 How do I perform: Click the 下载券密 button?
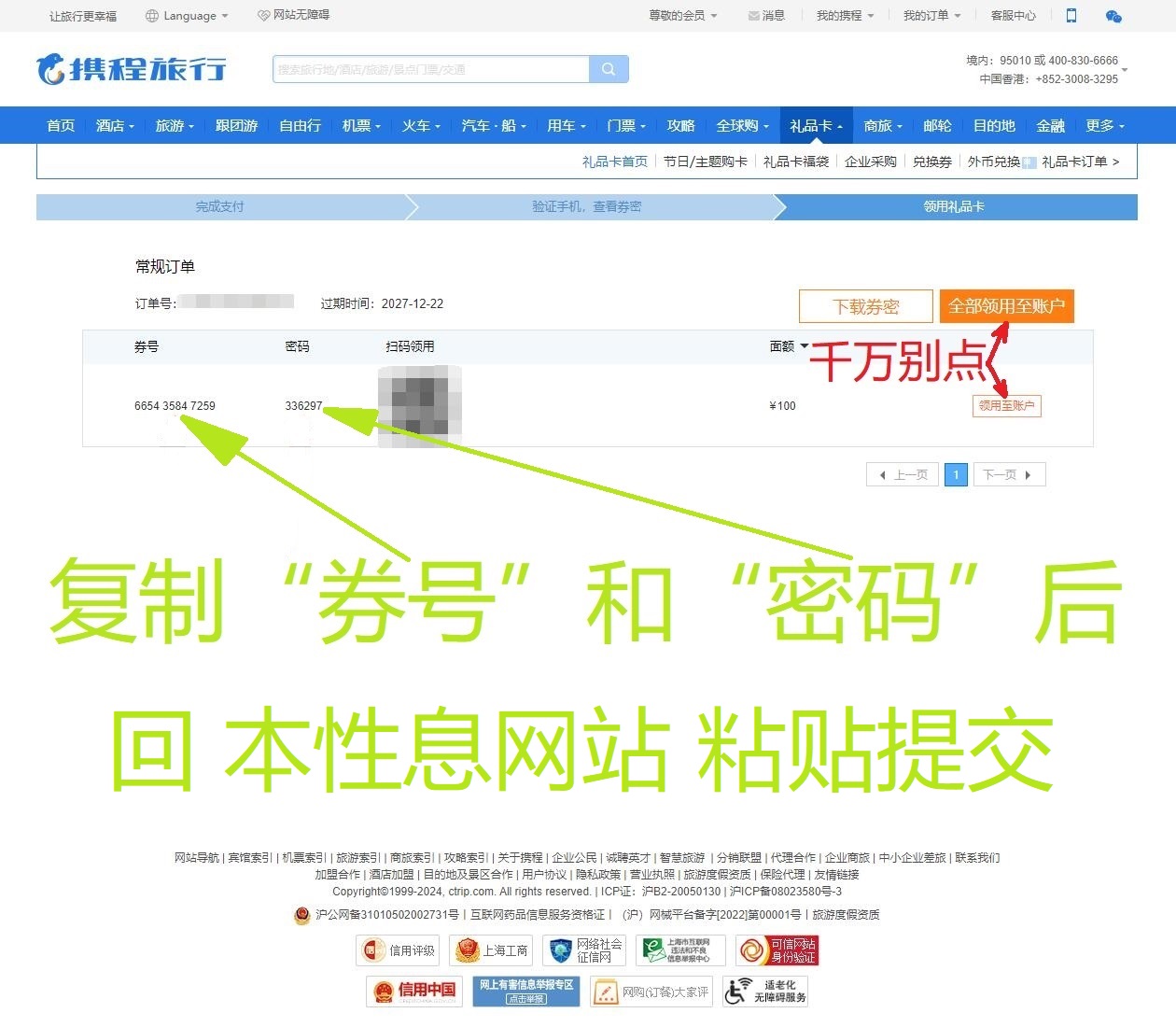tap(866, 306)
